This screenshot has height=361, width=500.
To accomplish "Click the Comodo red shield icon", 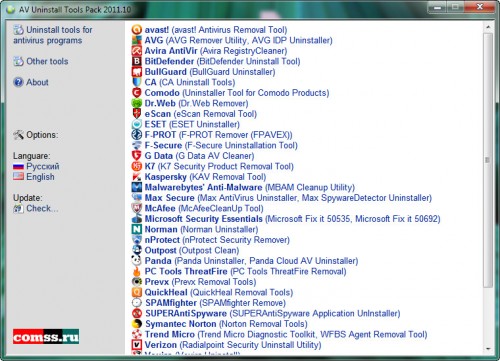I will [x=137, y=93].
